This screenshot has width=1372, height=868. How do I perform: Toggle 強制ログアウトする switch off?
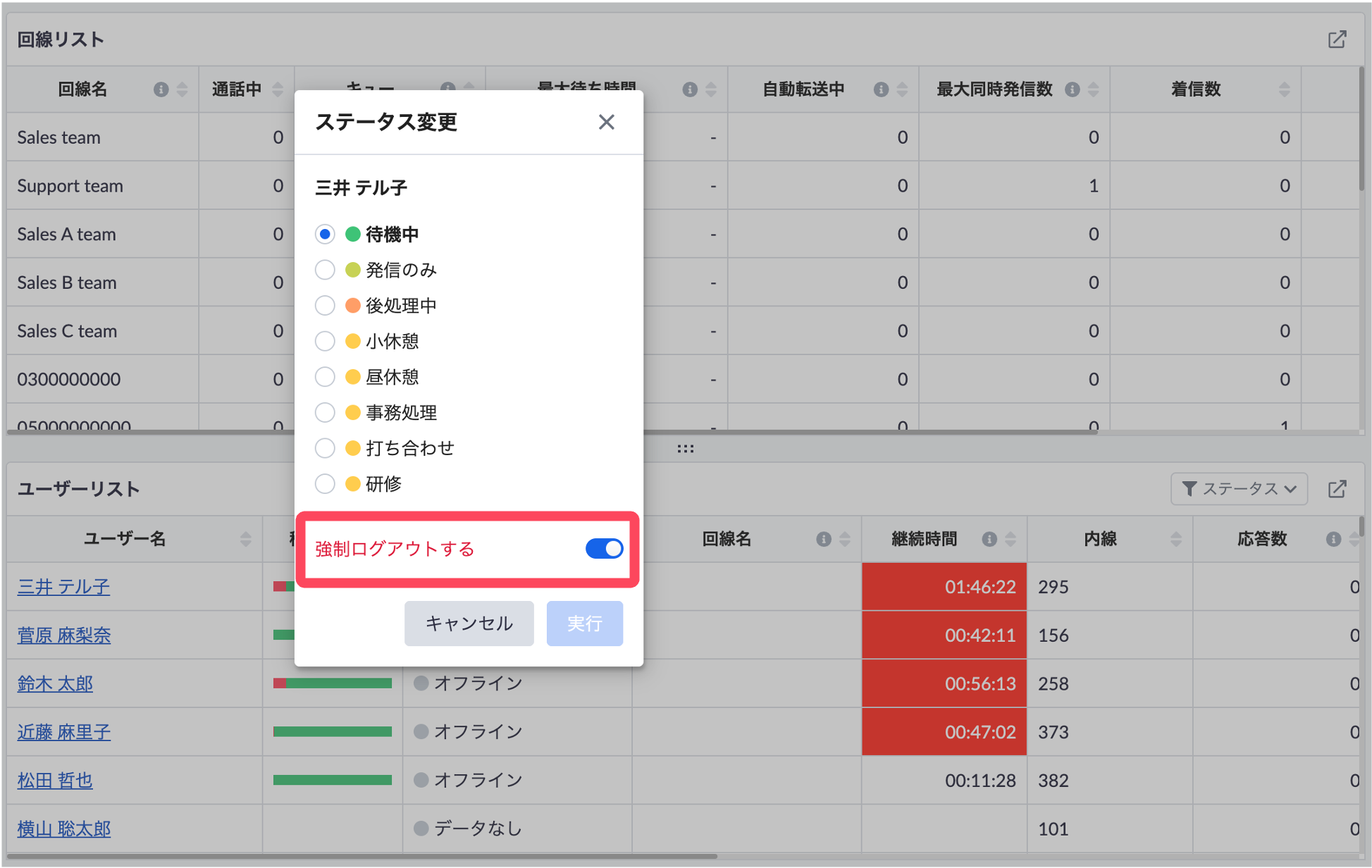pos(604,549)
